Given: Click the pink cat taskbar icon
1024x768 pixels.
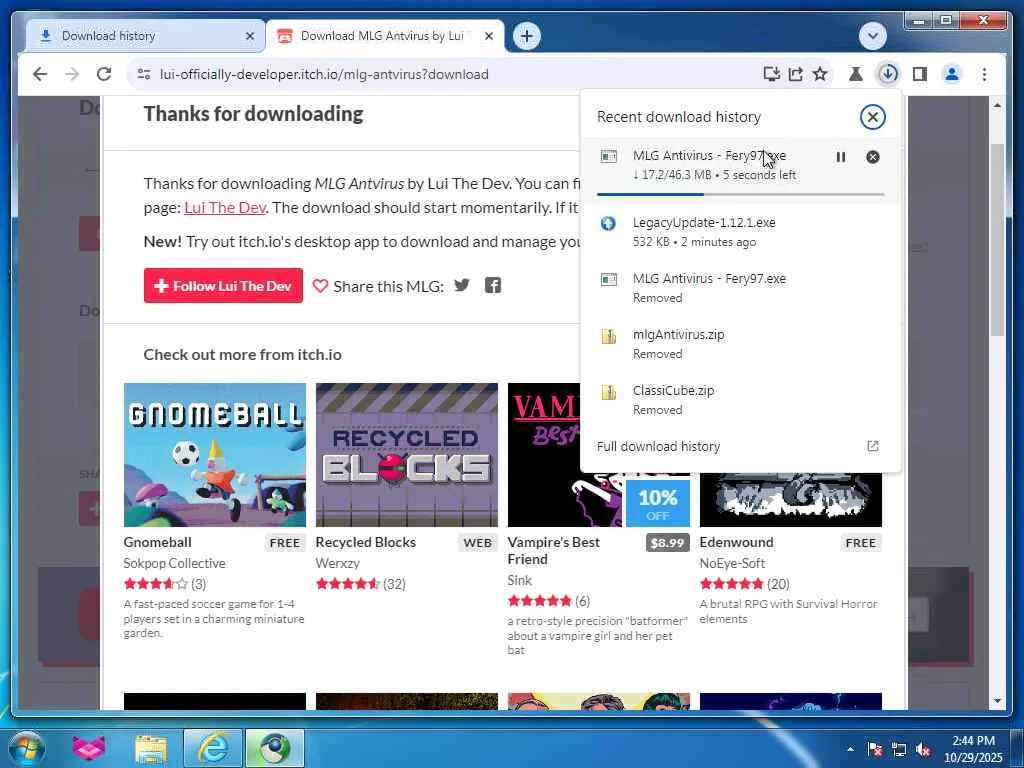Looking at the screenshot, I should pos(89,748).
